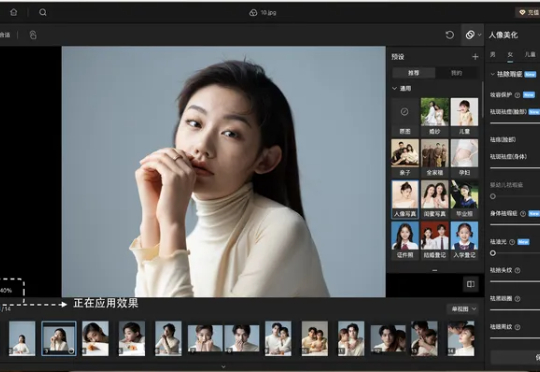Click the 妆容保护 label
Image resolution: width=540 pixels, height=372 pixels.
(501, 95)
